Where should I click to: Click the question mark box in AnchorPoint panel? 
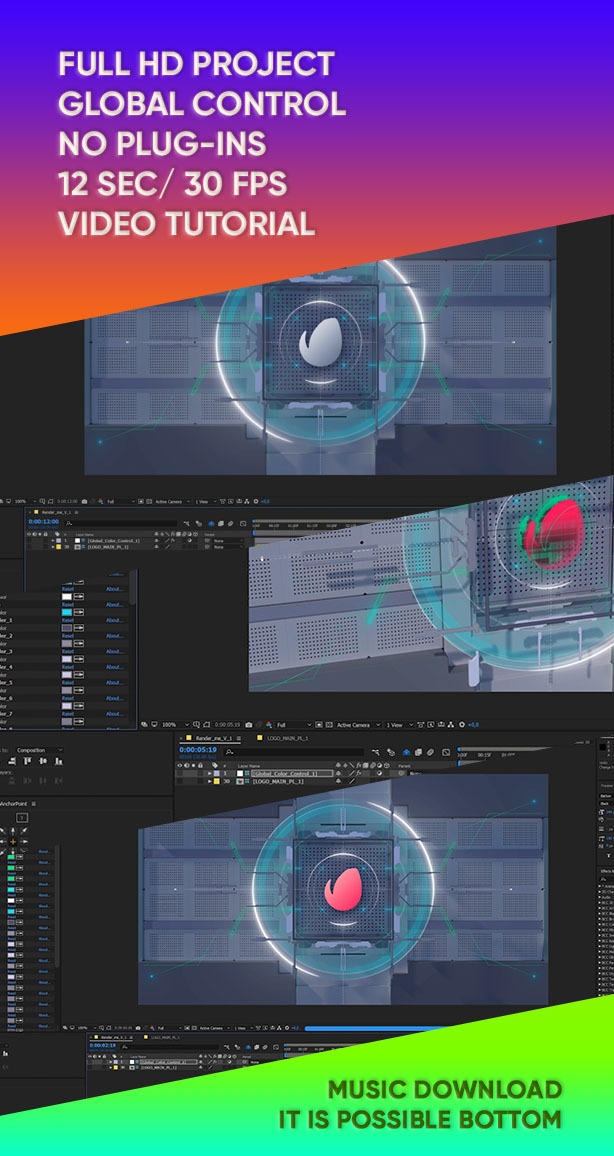tap(22, 818)
